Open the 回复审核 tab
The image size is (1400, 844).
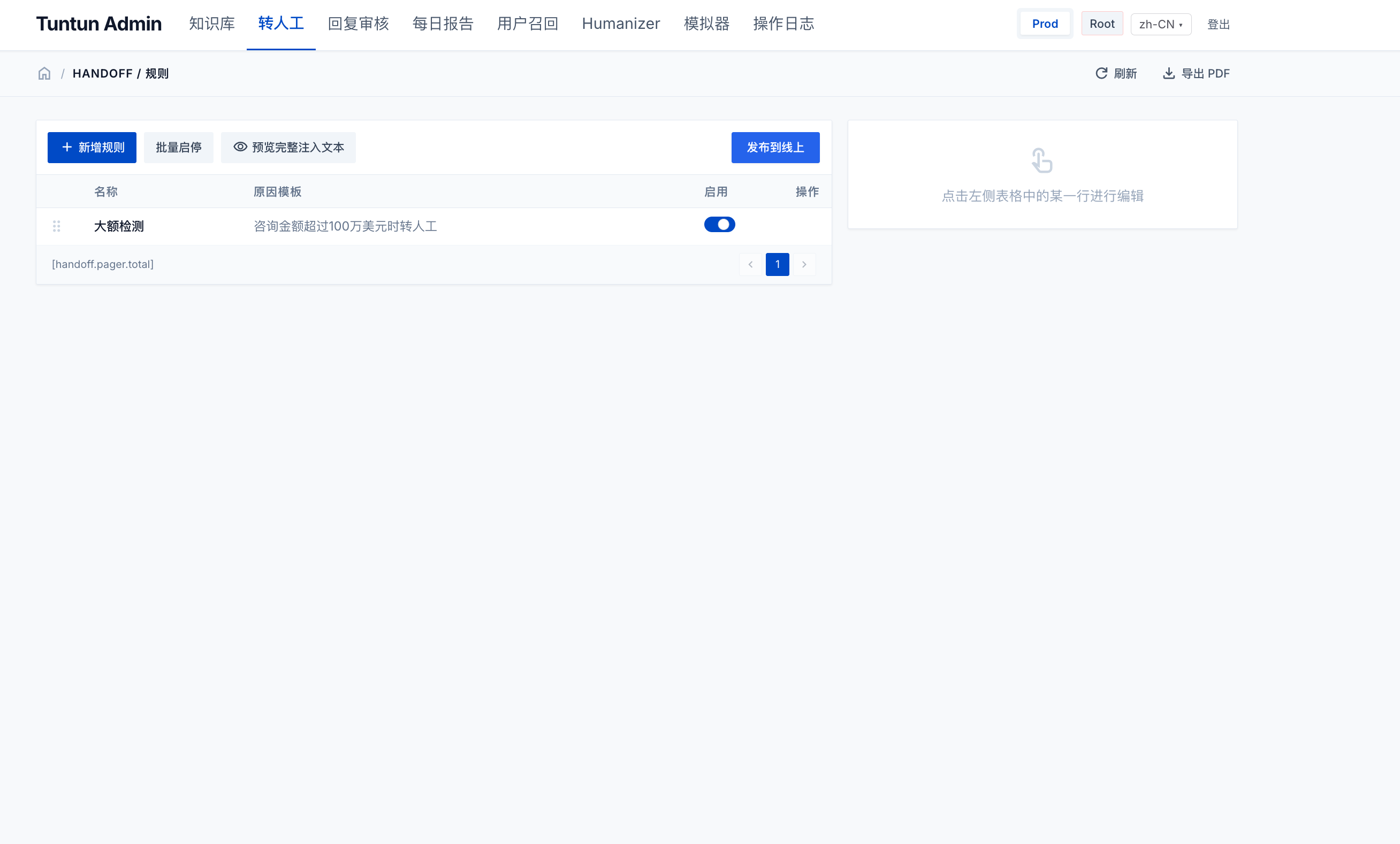[x=359, y=24]
